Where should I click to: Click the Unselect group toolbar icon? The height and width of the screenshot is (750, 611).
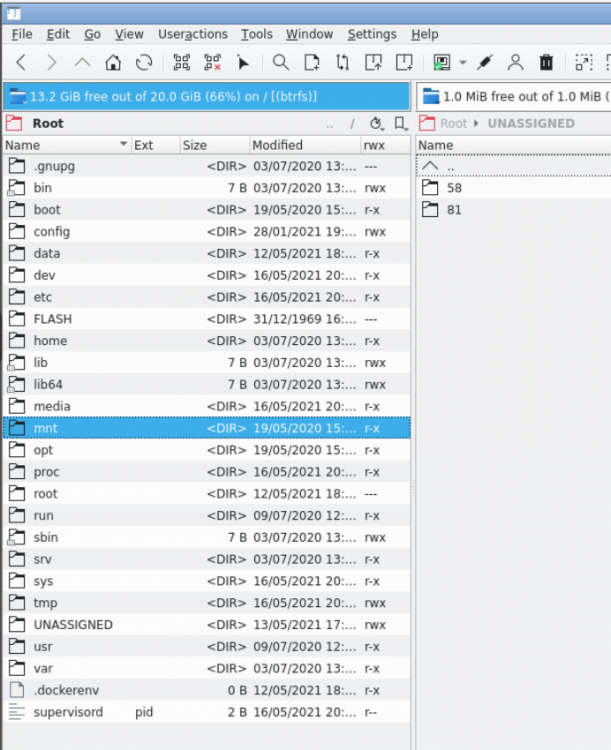coord(212,63)
